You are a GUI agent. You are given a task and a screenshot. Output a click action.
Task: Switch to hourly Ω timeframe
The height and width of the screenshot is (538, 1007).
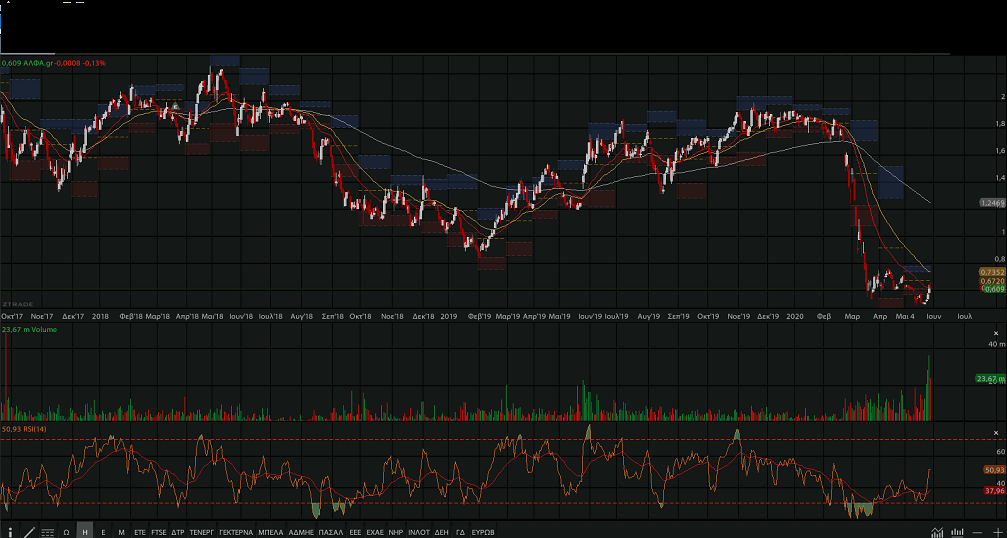(x=66, y=531)
